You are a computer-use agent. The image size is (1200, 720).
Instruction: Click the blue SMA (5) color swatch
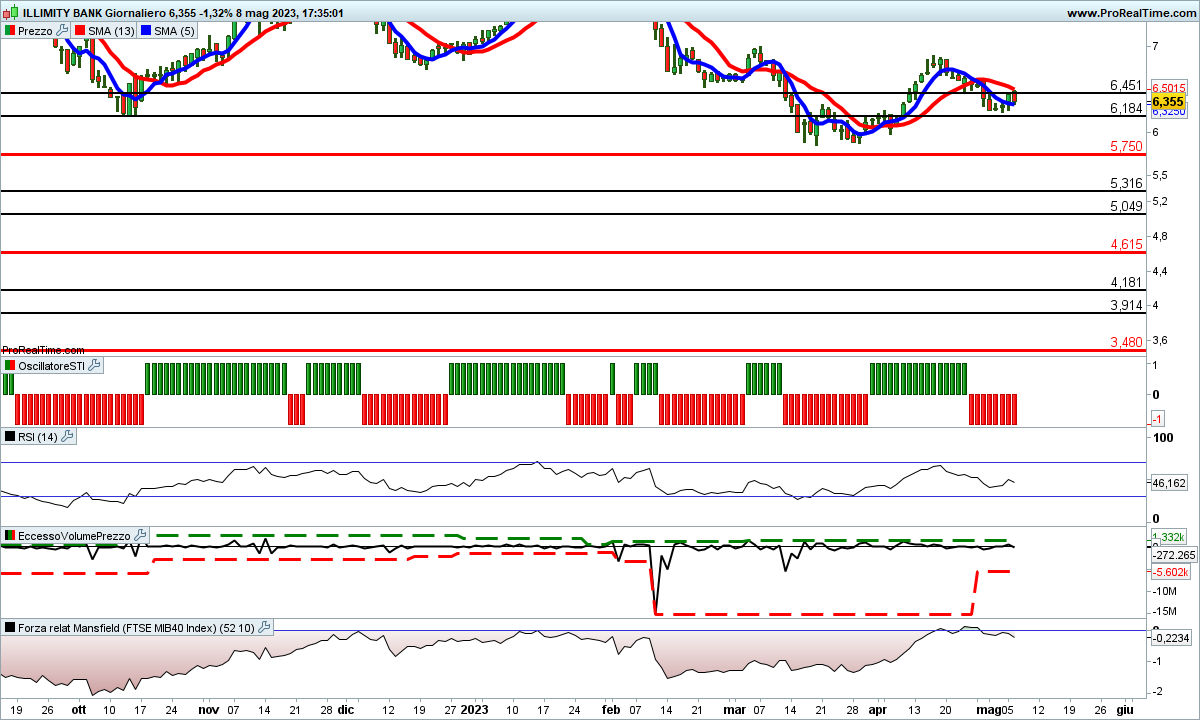[x=146, y=31]
